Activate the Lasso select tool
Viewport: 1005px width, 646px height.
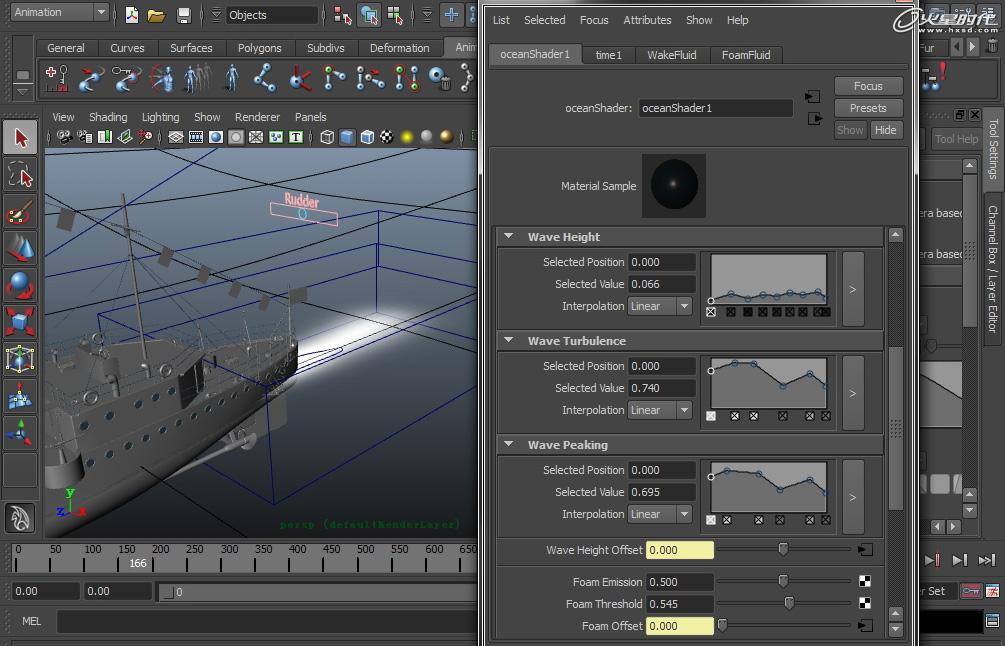pos(21,176)
